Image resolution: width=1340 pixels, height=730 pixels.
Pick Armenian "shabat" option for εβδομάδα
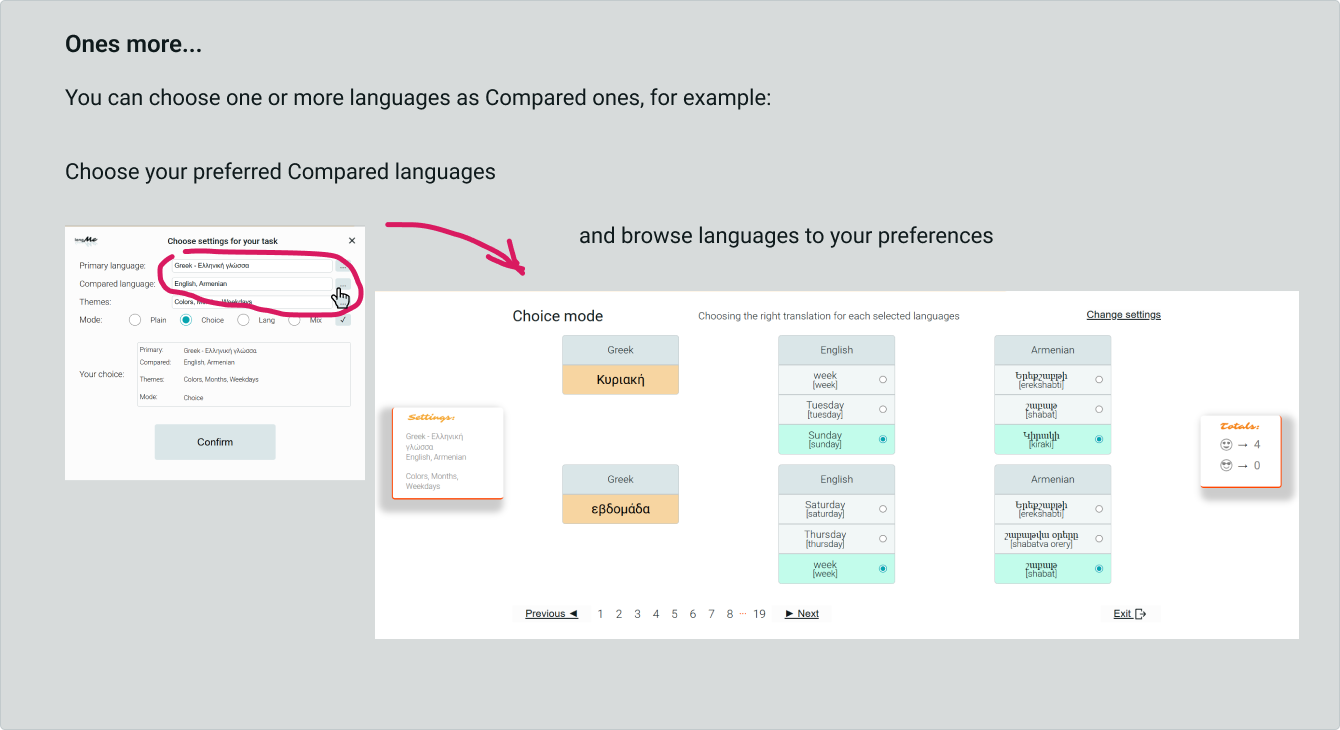[x=1052, y=569]
